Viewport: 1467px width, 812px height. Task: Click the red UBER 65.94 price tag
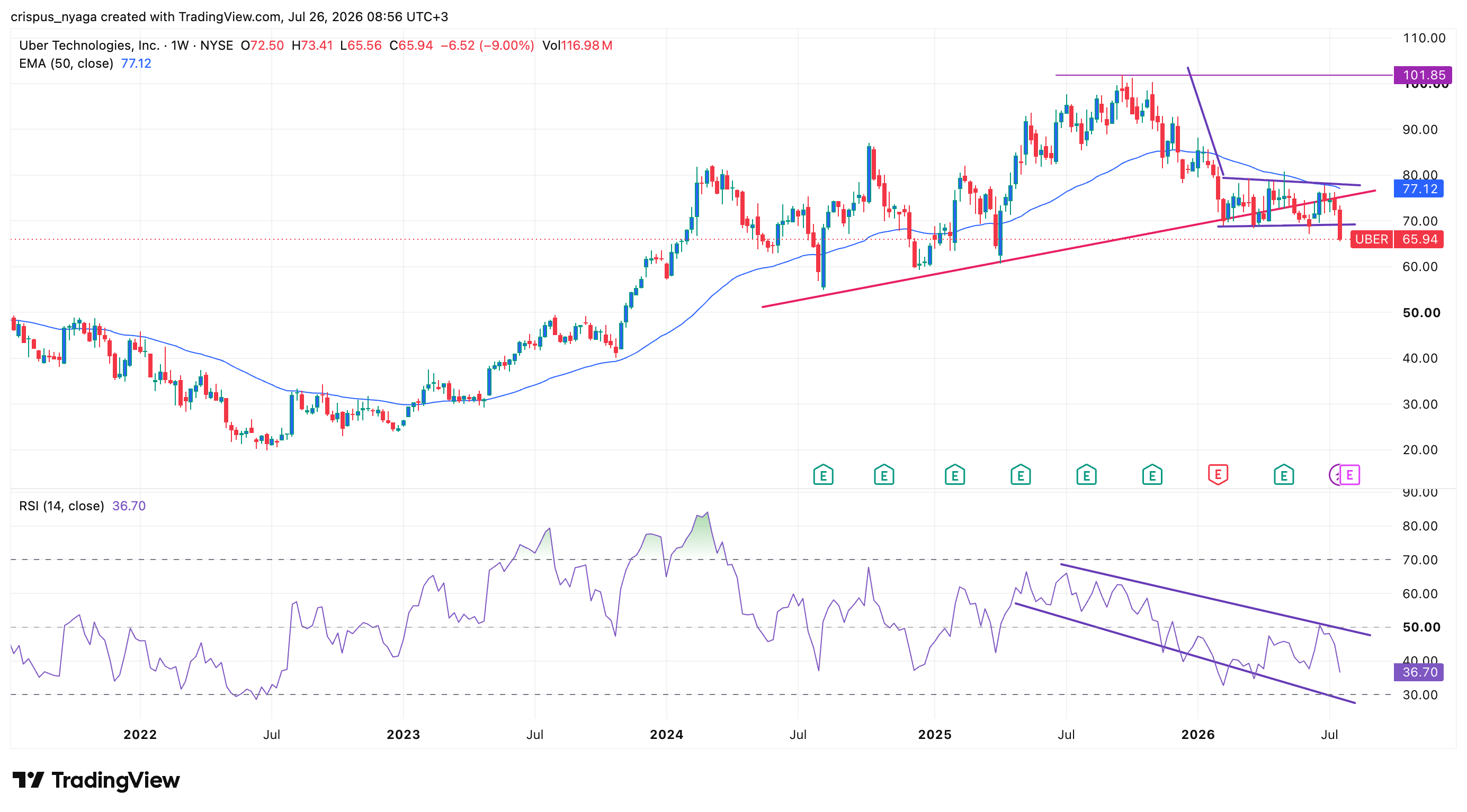1398,239
